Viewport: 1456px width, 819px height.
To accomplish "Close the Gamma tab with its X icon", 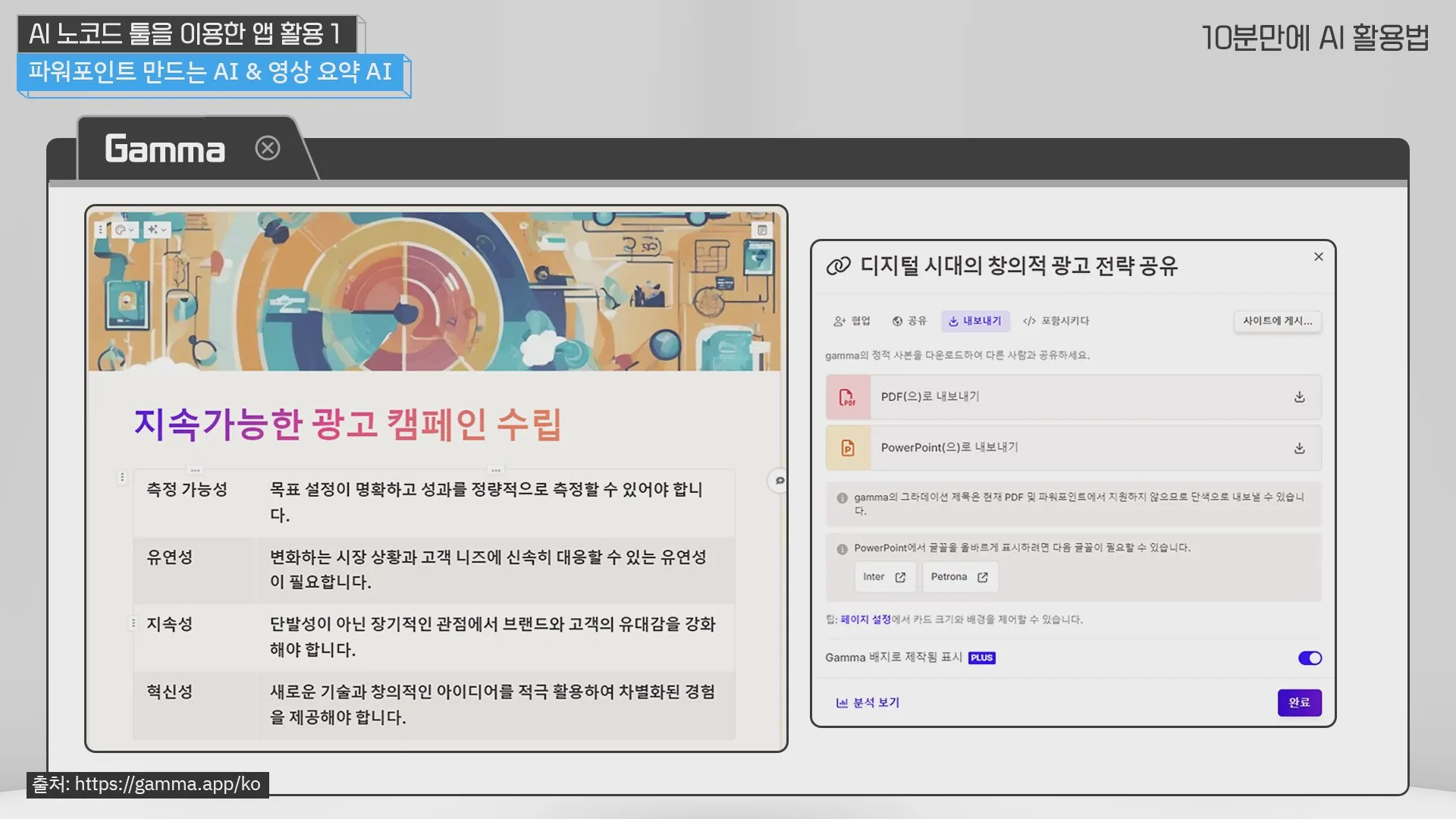I will pyautogui.click(x=267, y=148).
